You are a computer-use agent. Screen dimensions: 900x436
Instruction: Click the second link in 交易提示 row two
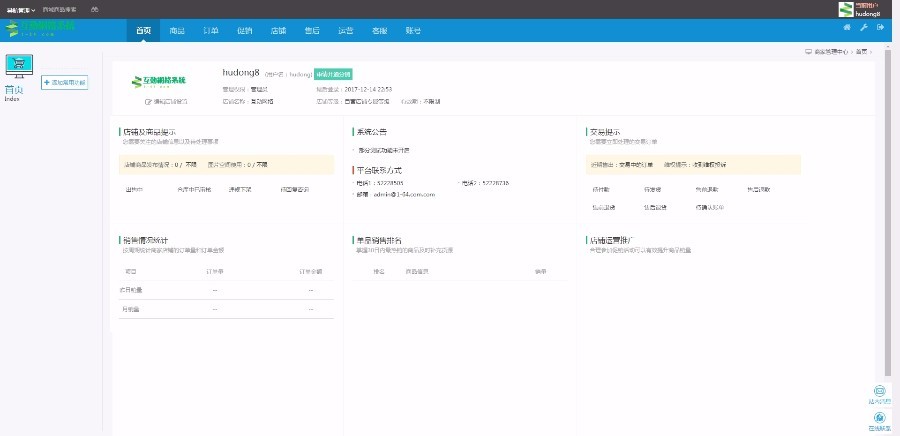coord(655,207)
